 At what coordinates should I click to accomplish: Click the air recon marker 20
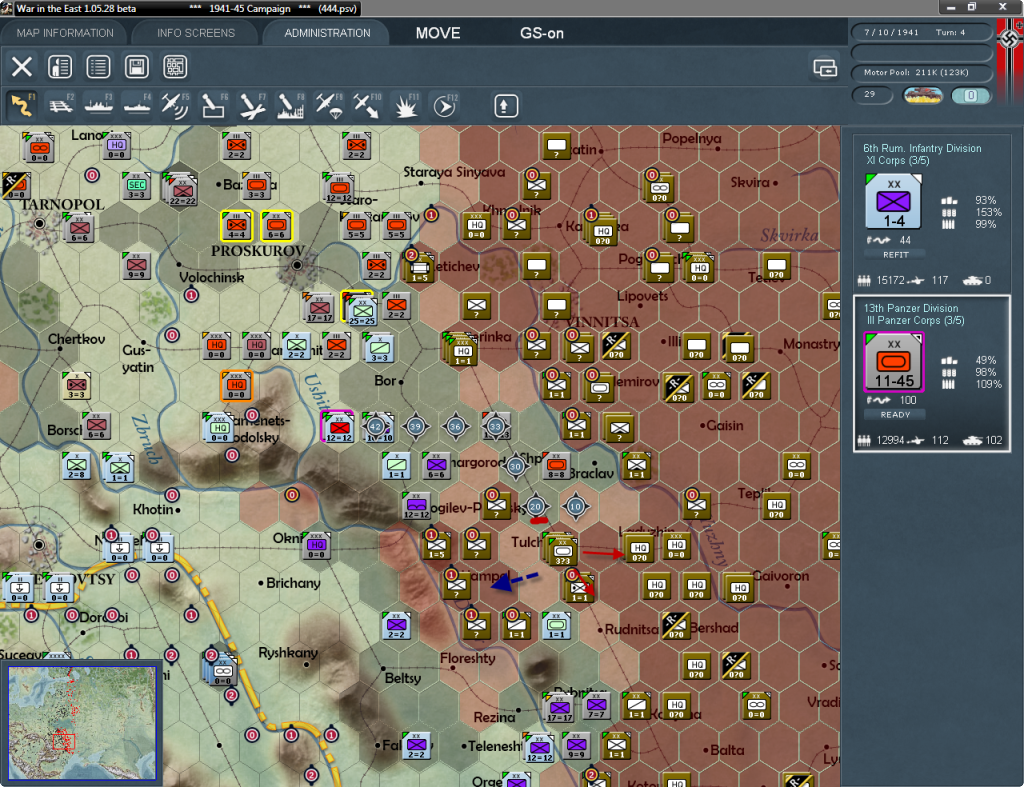[x=536, y=506]
